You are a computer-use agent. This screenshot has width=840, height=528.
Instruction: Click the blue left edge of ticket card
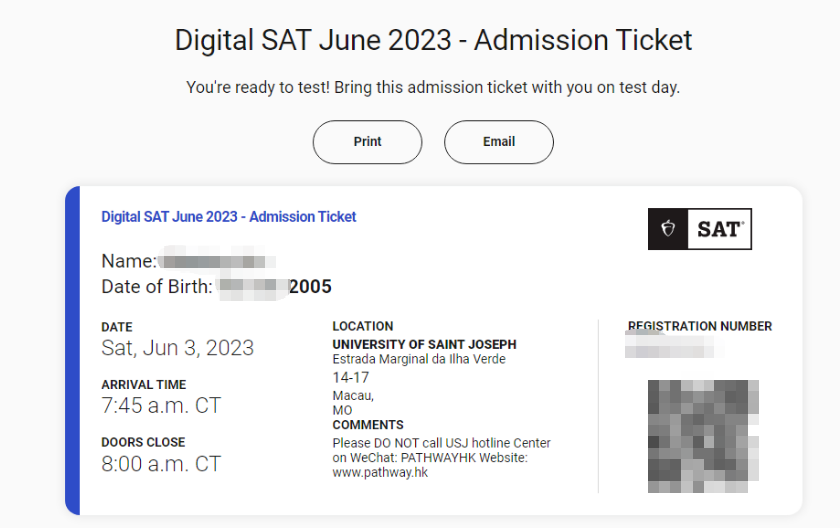pyautogui.click(x=71, y=350)
